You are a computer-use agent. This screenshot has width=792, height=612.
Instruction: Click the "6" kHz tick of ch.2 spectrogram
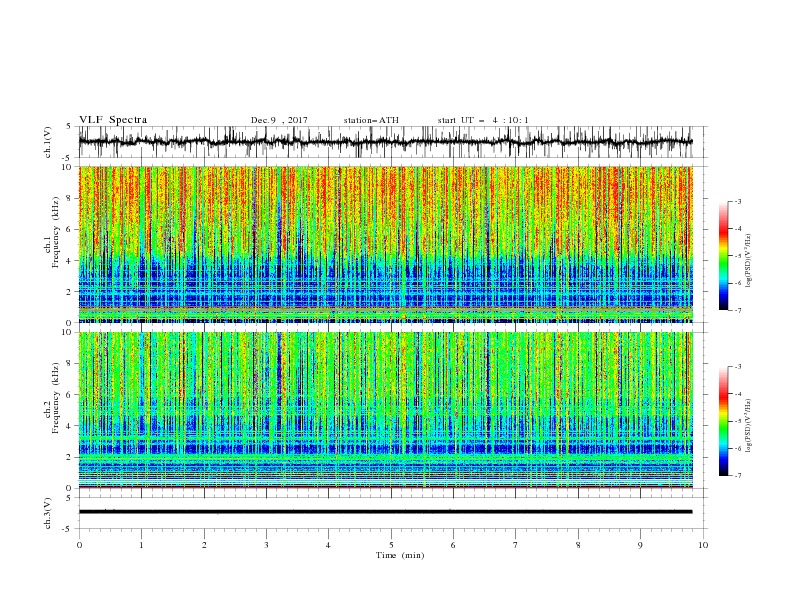coord(70,395)
